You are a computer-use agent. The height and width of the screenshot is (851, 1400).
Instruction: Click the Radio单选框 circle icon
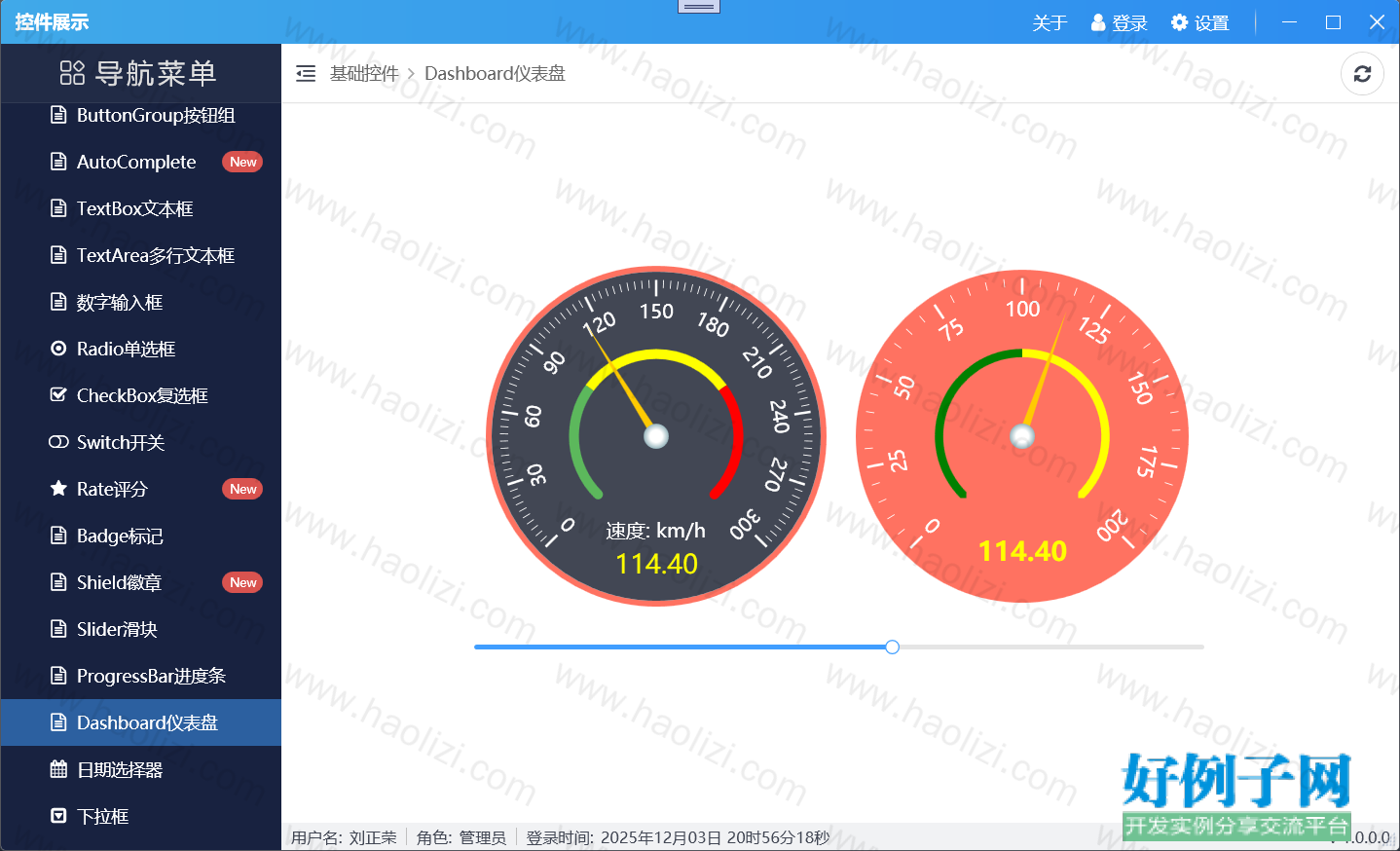[58, 349]
